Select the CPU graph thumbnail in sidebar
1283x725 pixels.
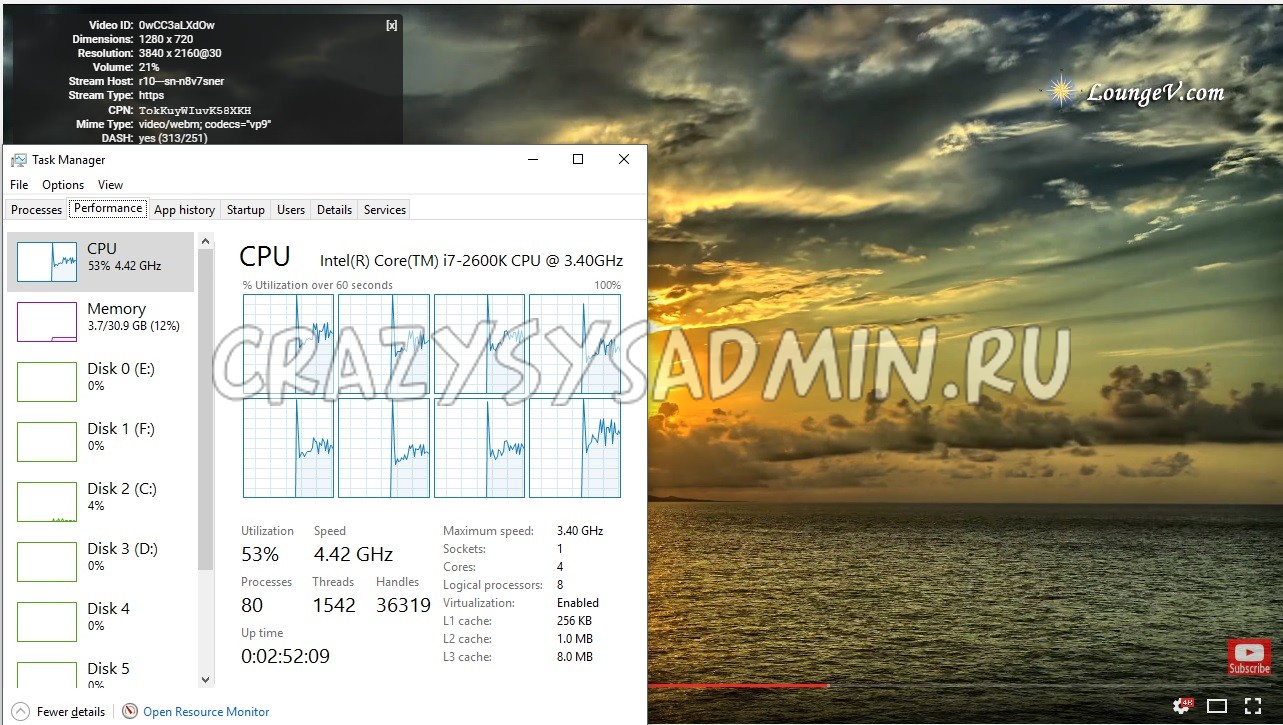(47, 261)
